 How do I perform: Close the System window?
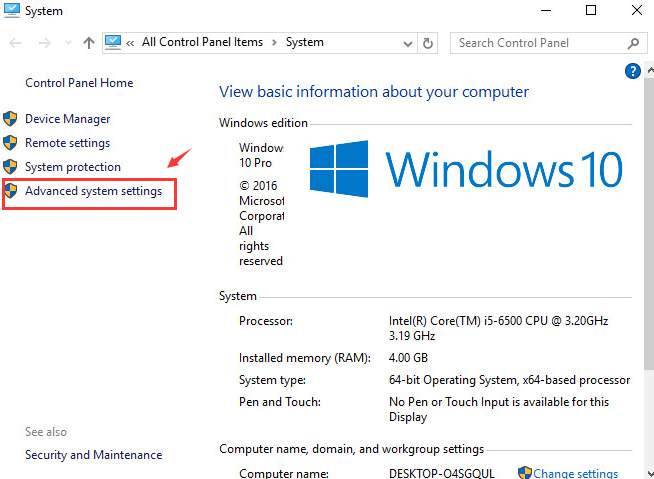click(x=637, y=10)
